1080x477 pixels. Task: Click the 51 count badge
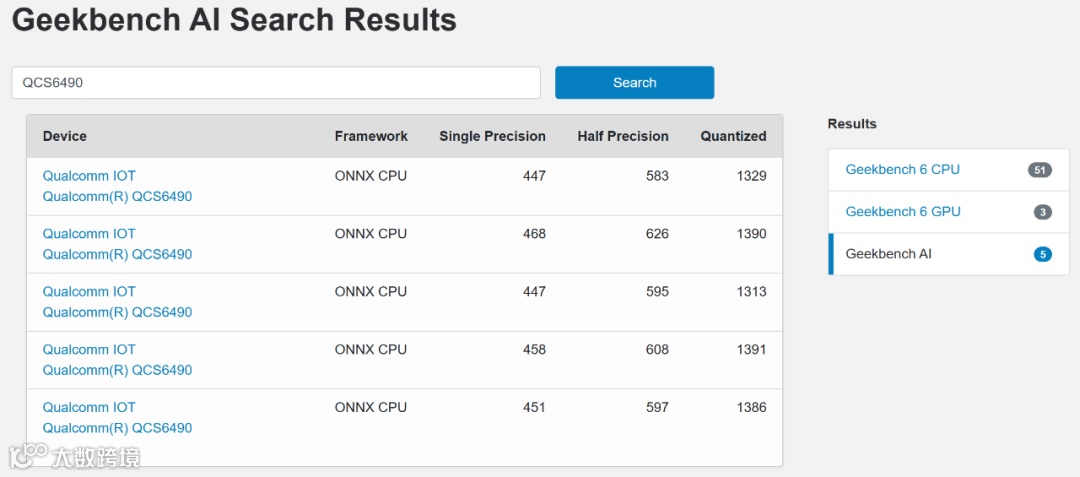pyautogui.click(x=1039, y=170)
